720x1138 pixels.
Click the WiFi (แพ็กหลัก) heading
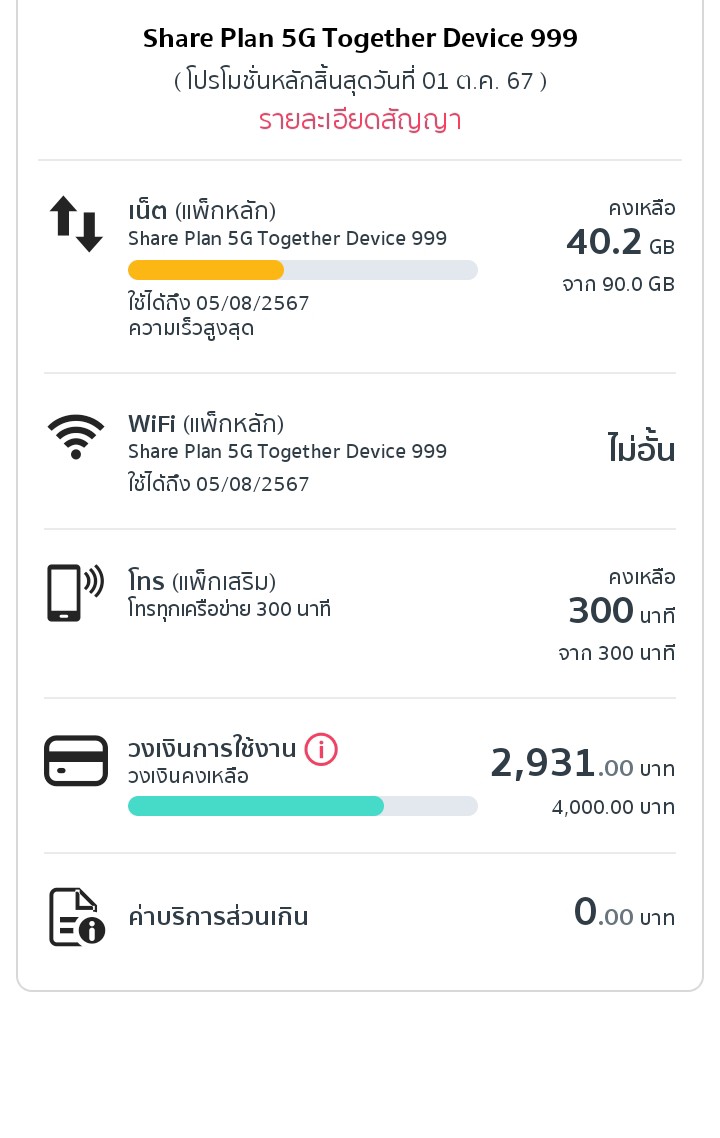coord(206,424)
